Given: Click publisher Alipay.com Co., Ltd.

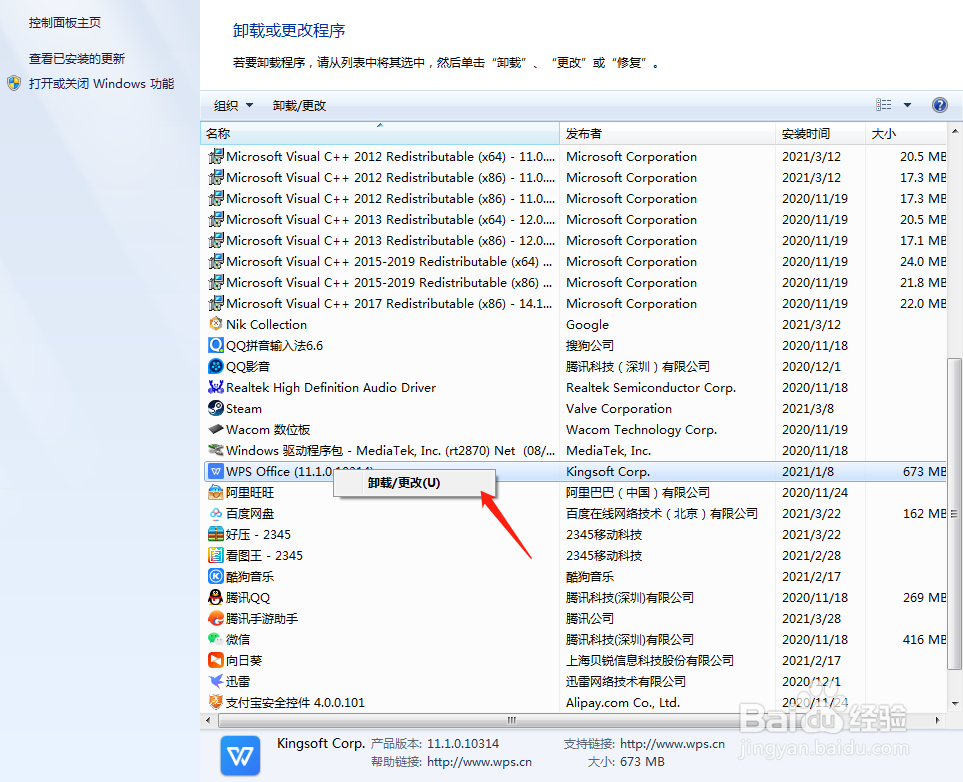Looking at the screenshot, I should click(x=623, y=702).
